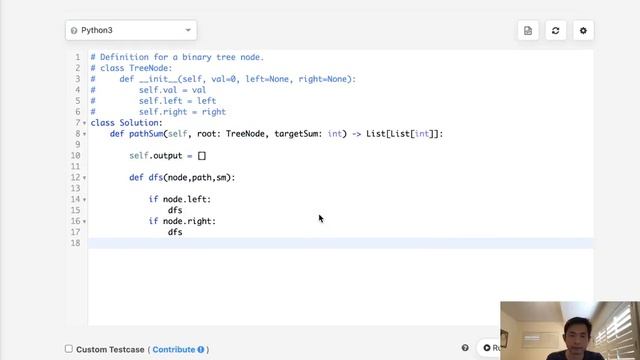The height and width of the screenshot is (360, 640).
Task: Click the 'self.output' text on line 10
Action: pos(156,156)
